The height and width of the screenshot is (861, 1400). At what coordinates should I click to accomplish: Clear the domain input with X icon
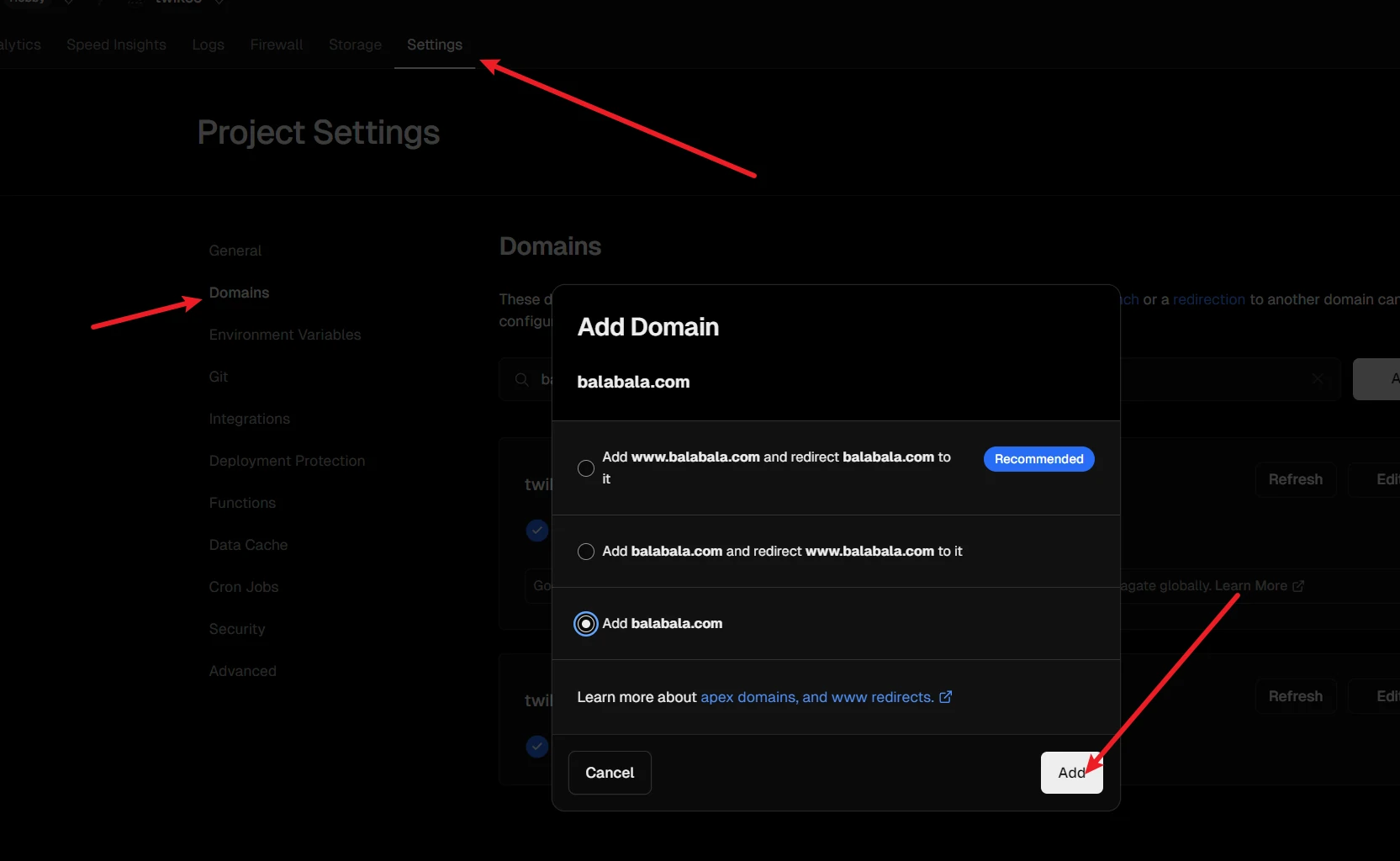click(1318, 379)
